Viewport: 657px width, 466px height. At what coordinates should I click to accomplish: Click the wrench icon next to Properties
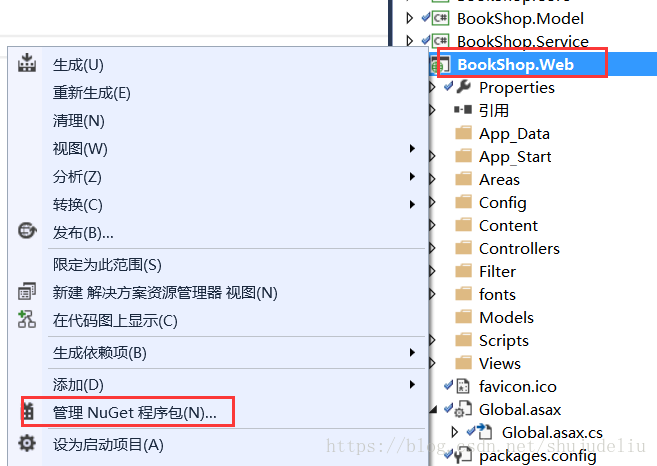[463, 87]
